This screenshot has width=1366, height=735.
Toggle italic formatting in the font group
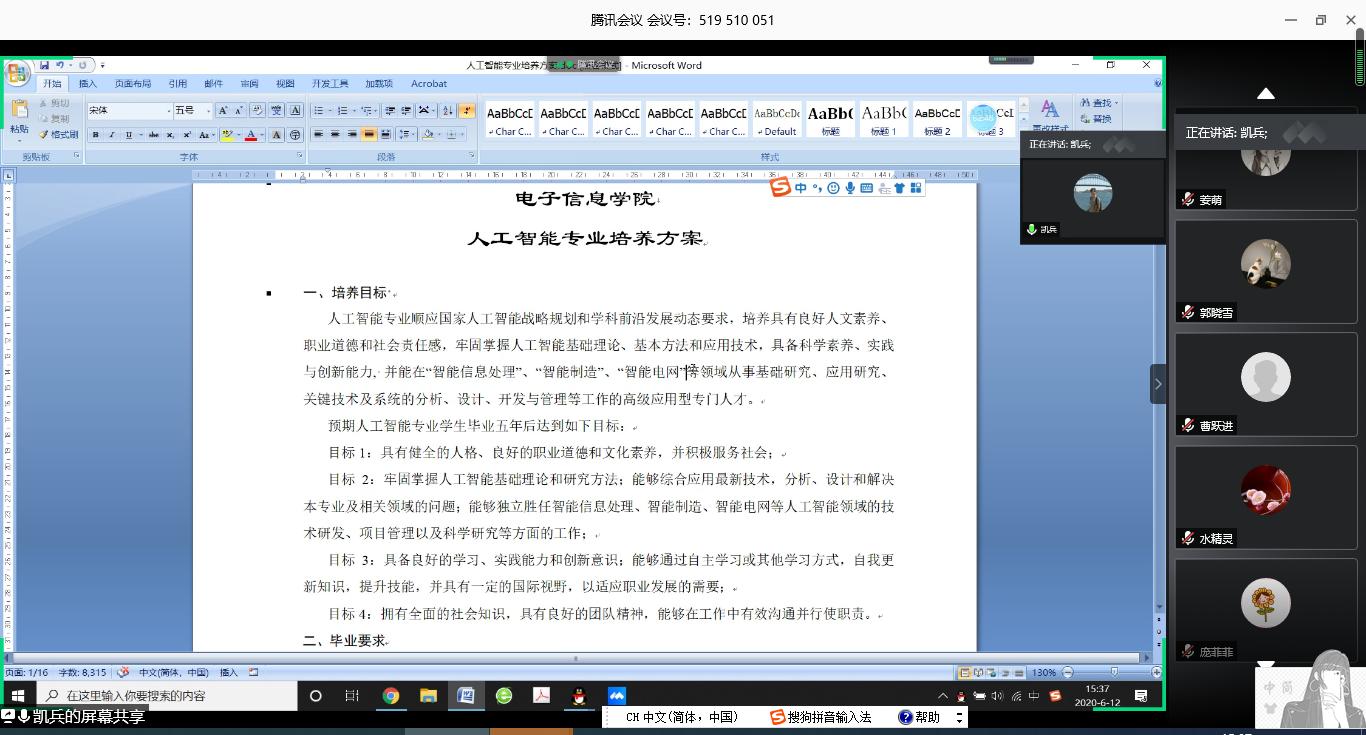tap(112, 135)
